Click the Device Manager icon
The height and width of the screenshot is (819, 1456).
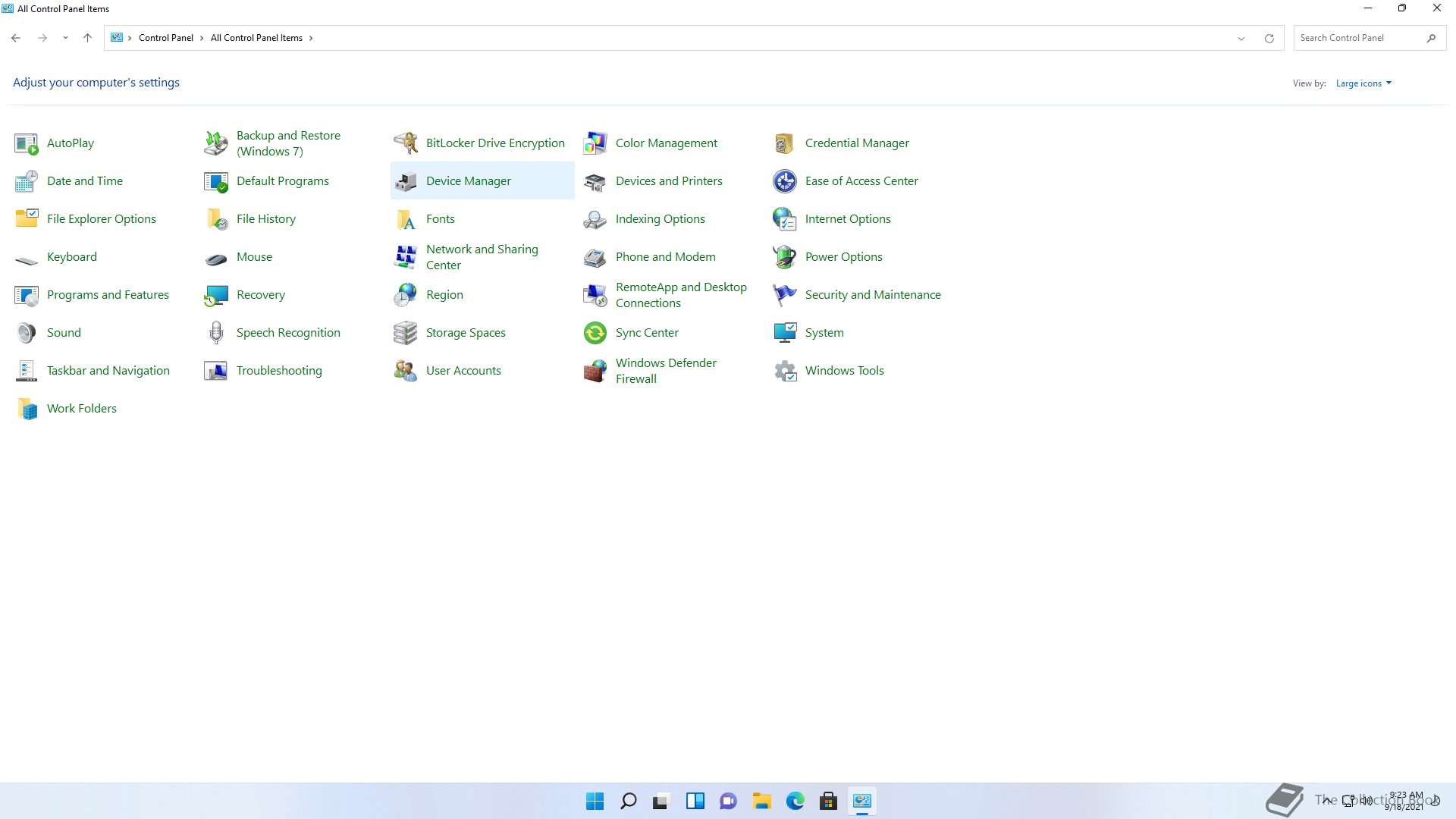[406, 181]
